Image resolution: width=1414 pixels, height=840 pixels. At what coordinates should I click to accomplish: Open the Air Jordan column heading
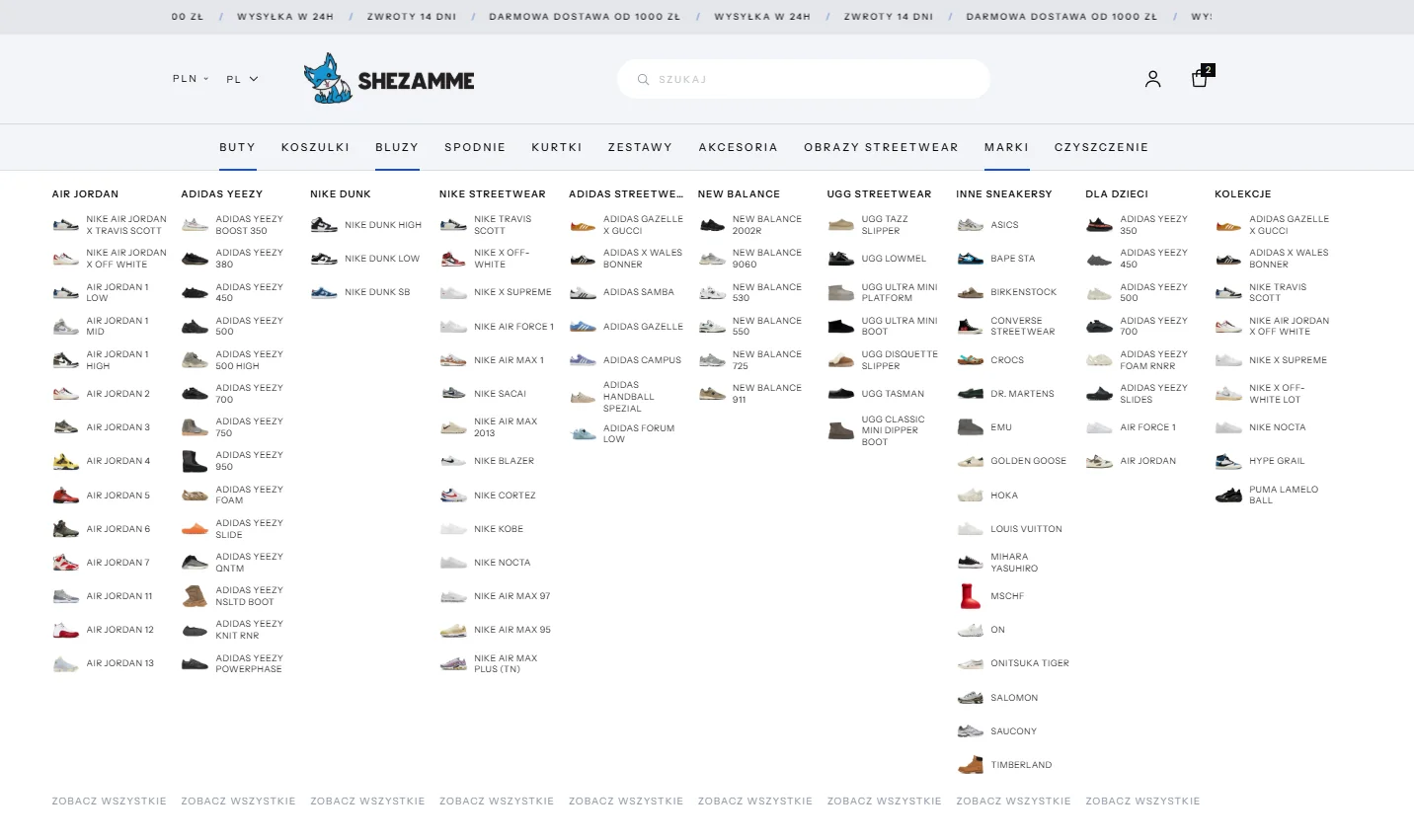(85, 194)
